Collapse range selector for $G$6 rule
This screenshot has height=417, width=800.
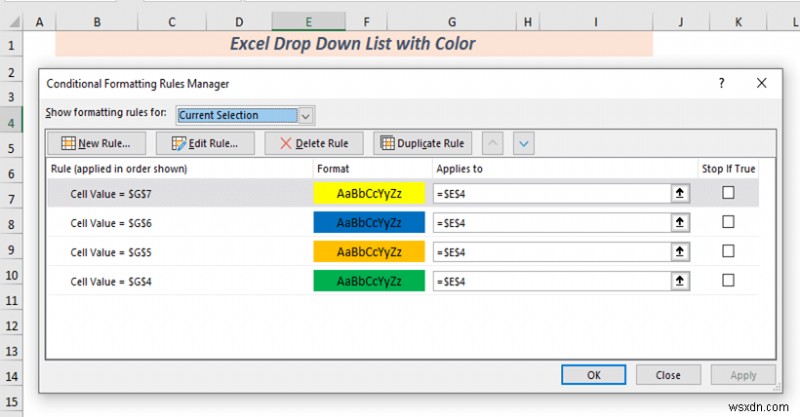(x=680, y=223)
